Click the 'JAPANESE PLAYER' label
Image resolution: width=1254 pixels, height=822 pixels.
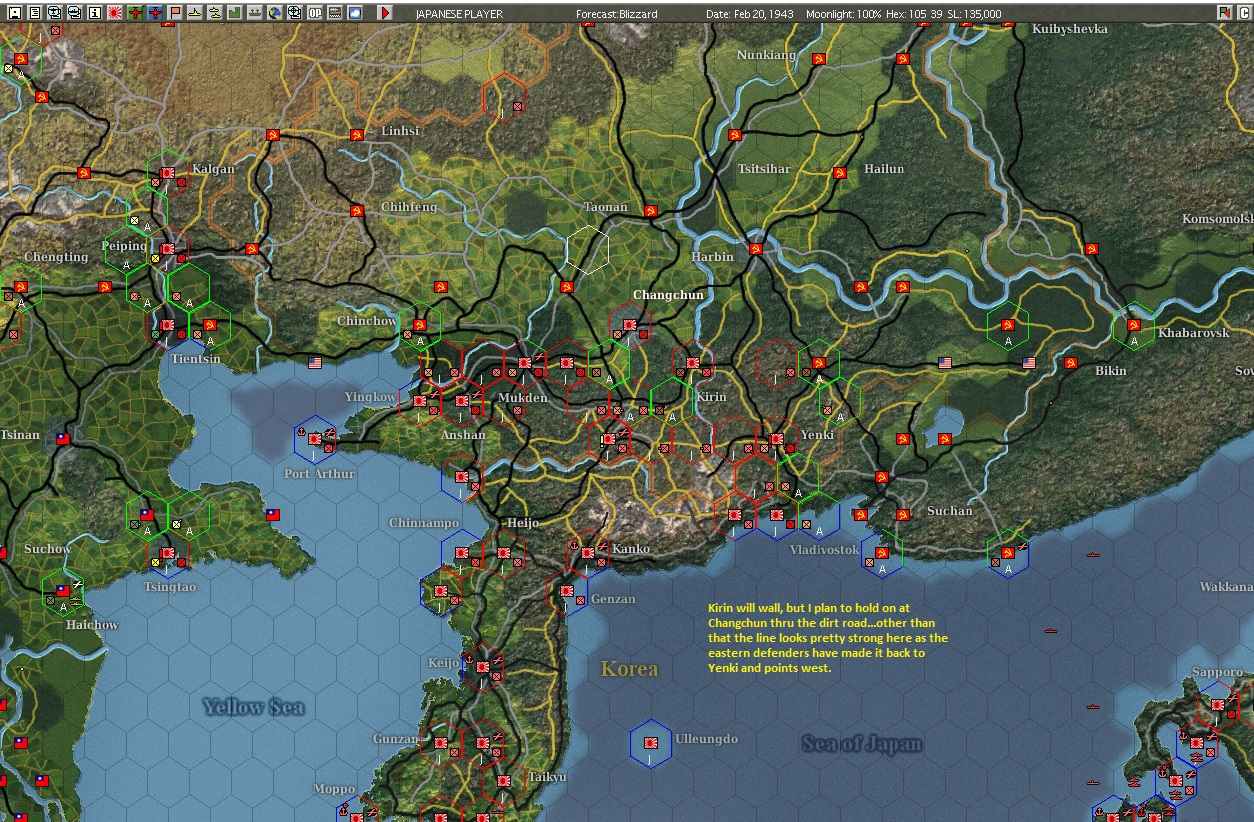459,14
